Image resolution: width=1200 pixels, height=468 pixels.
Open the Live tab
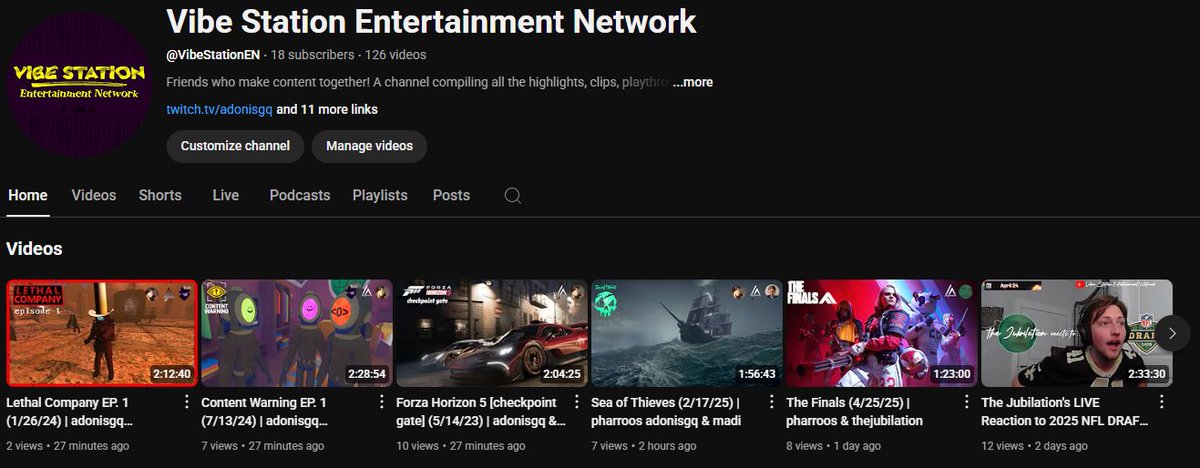(226, 195)
